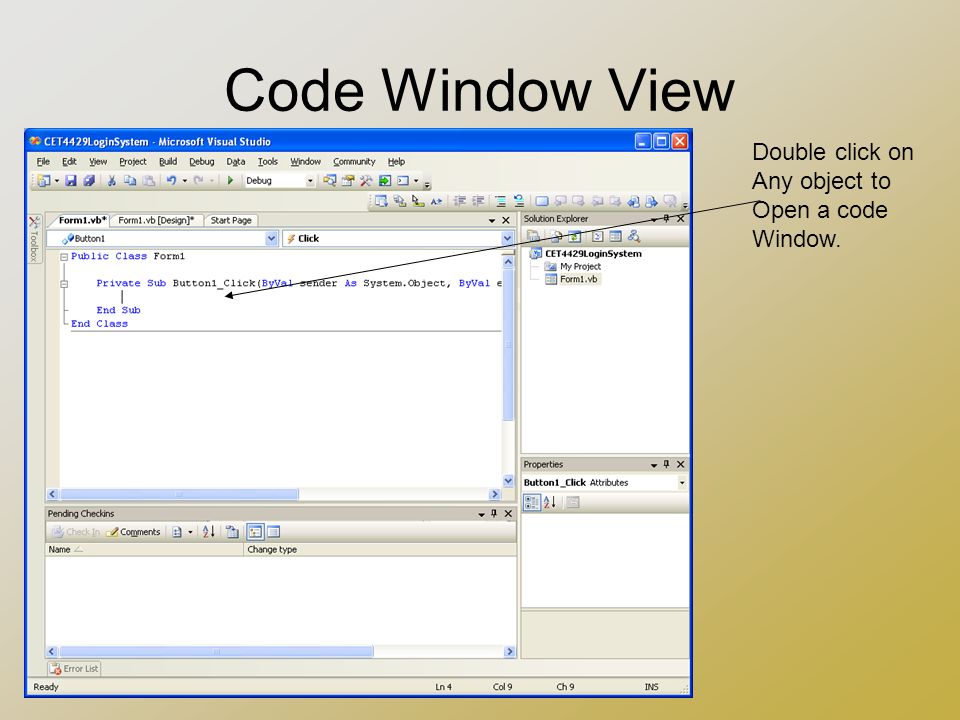Viewport: 960px width, 720px height.
Task: Click the Save Form1.vb disk icon
Action: click(x=71, y=181)
